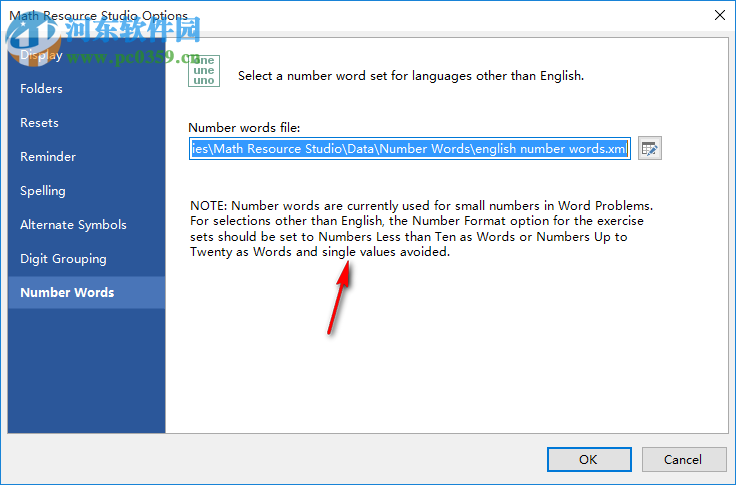Click the 'Select a number word set' description
This screenshot has height=485, width=736.
click(411, 76)
